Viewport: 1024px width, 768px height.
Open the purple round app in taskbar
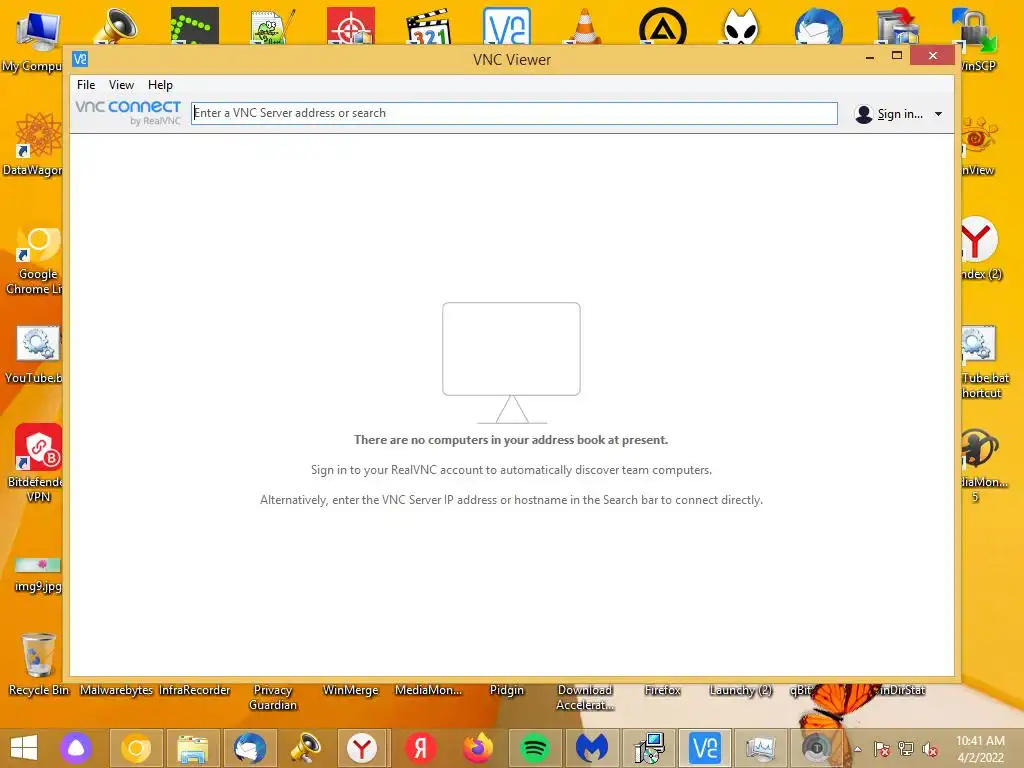point(76,748)
